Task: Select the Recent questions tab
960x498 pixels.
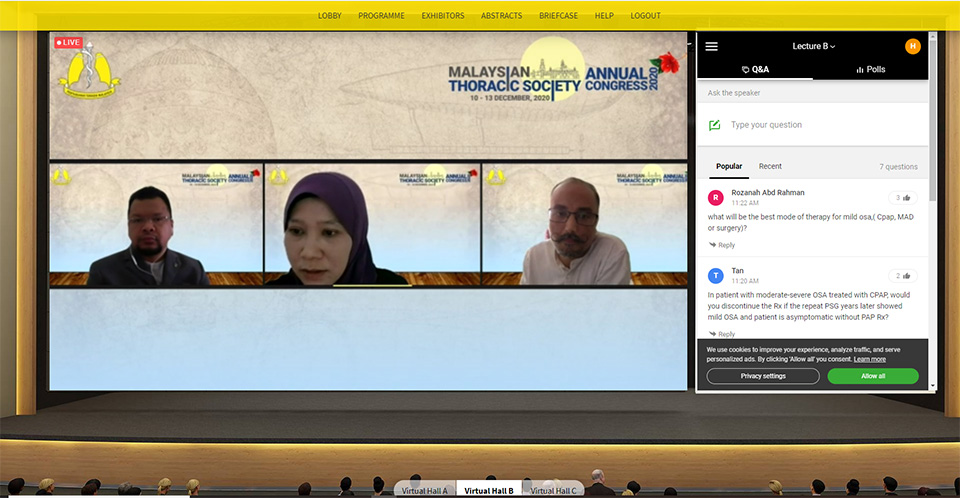Action: tap(770, 167)
